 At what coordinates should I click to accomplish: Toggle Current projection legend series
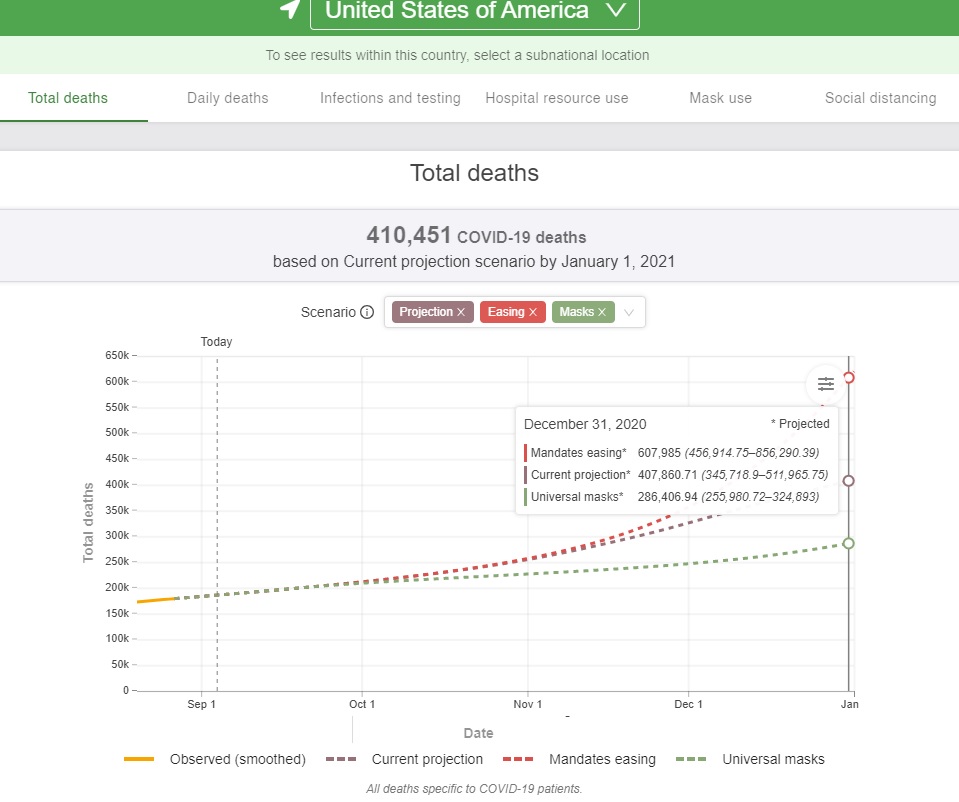pyautogui.click(x=405, y=759)
